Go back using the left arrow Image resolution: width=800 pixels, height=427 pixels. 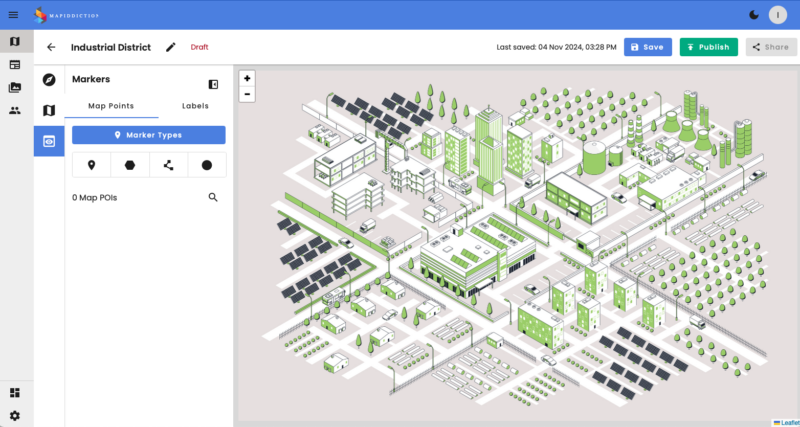click(51, 47)
